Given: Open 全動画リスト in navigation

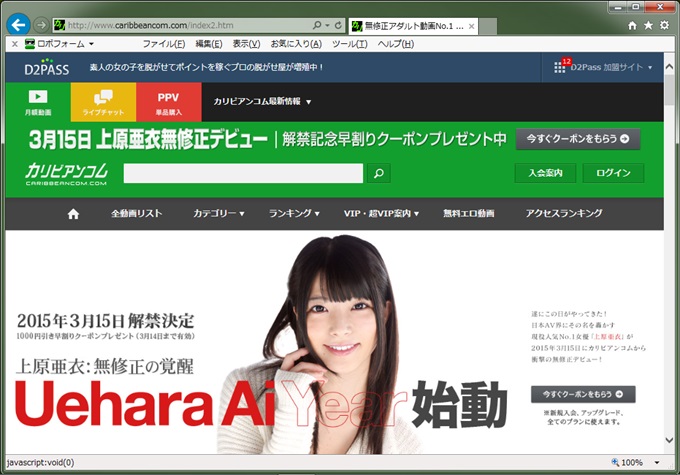Looking at the screenshot, I should 136,213.
